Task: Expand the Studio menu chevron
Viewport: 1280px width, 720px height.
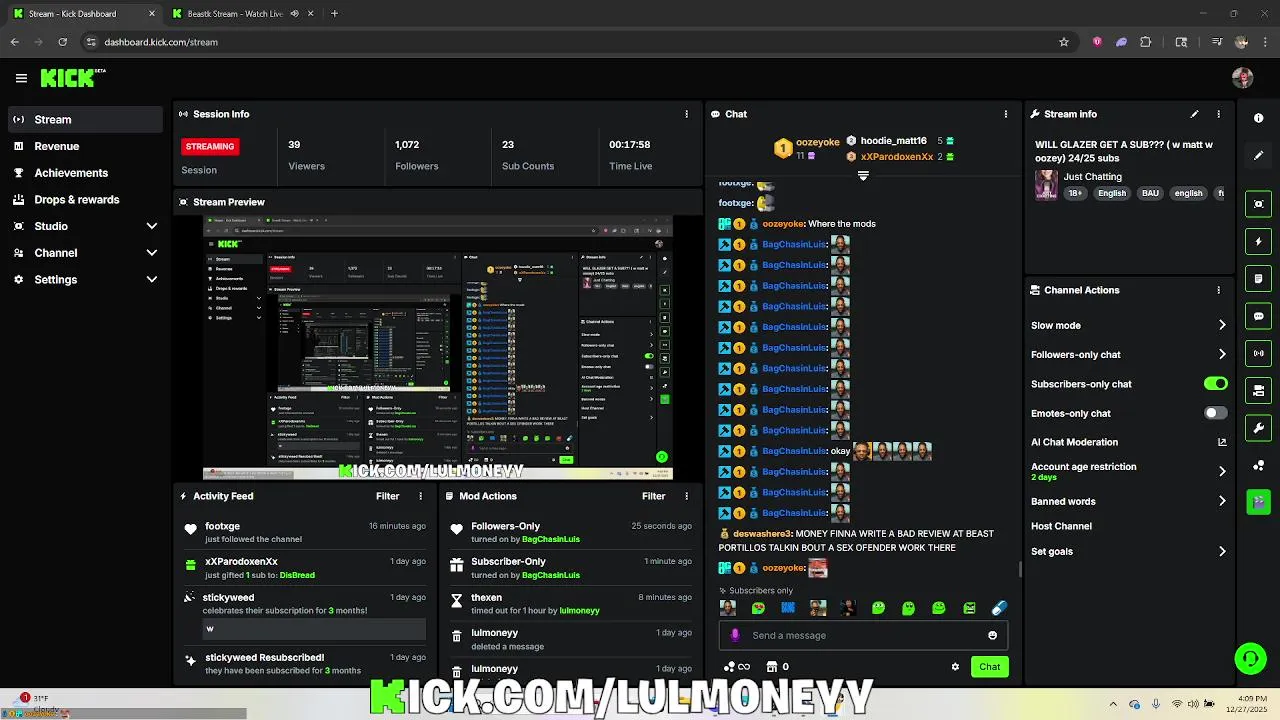Action: pyautogui.click(x=152, y=226)
